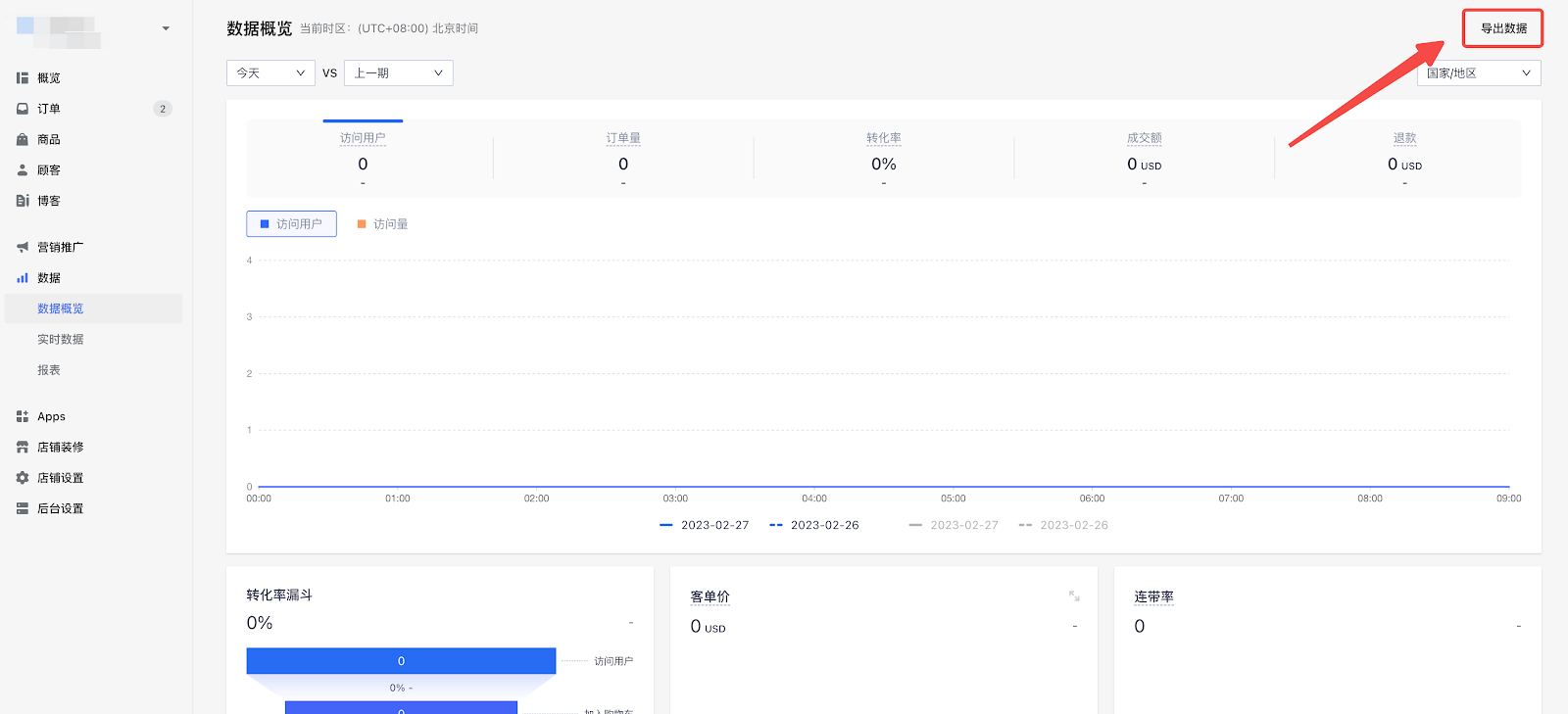
Task: Click the 后台设置 server icon
Action: pyautogui.click(x=22, y=508)
